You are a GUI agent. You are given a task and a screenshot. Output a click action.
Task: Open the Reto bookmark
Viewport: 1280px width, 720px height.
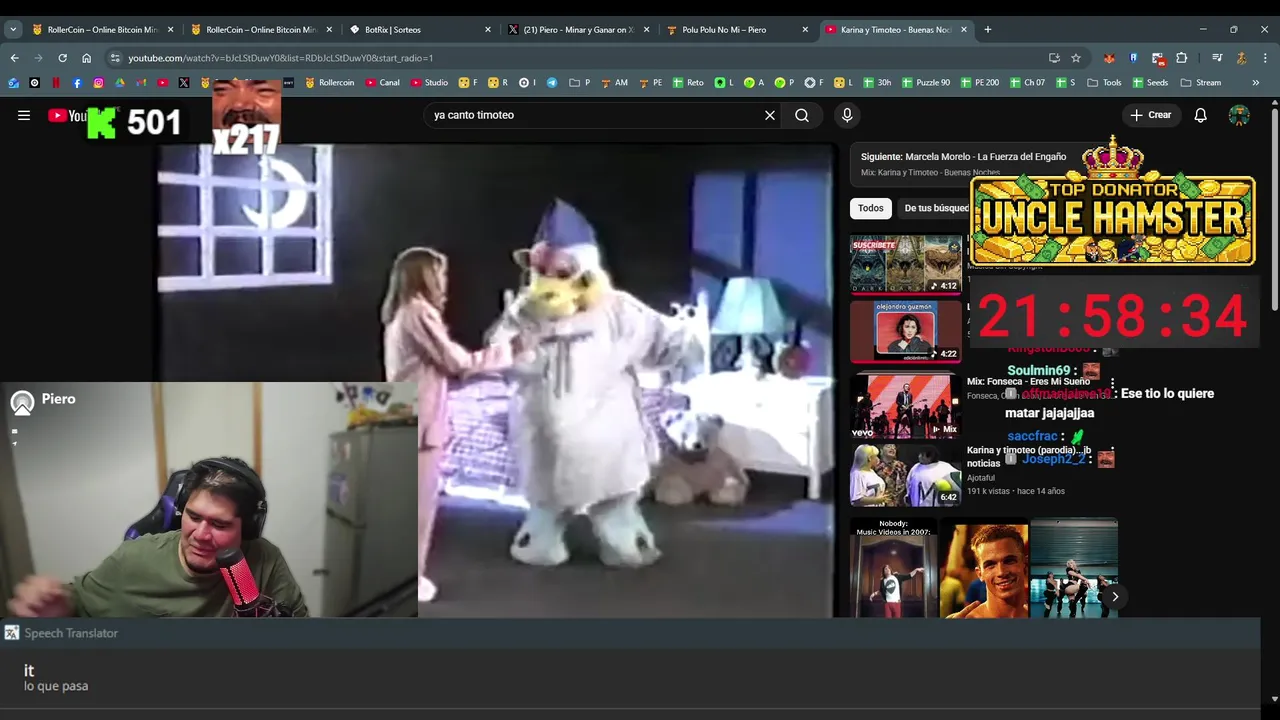click(x=688, y=83)
